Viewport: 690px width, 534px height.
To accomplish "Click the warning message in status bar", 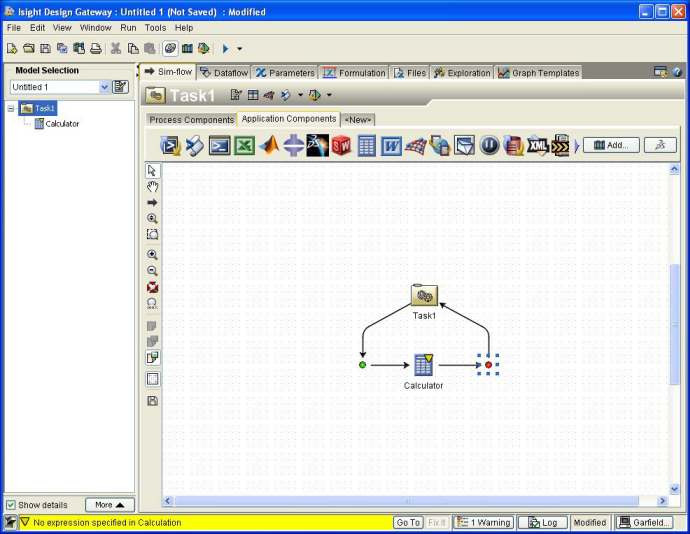I will point(107,523).
